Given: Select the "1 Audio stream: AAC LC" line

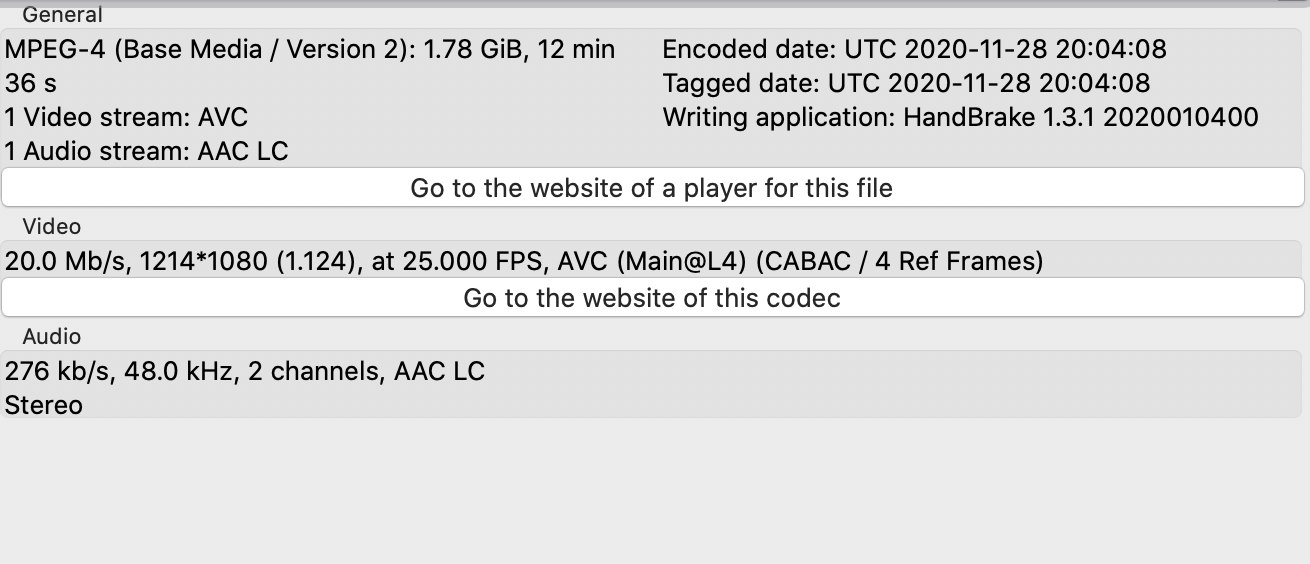Looking at the screenshot, I should point(146,151).
